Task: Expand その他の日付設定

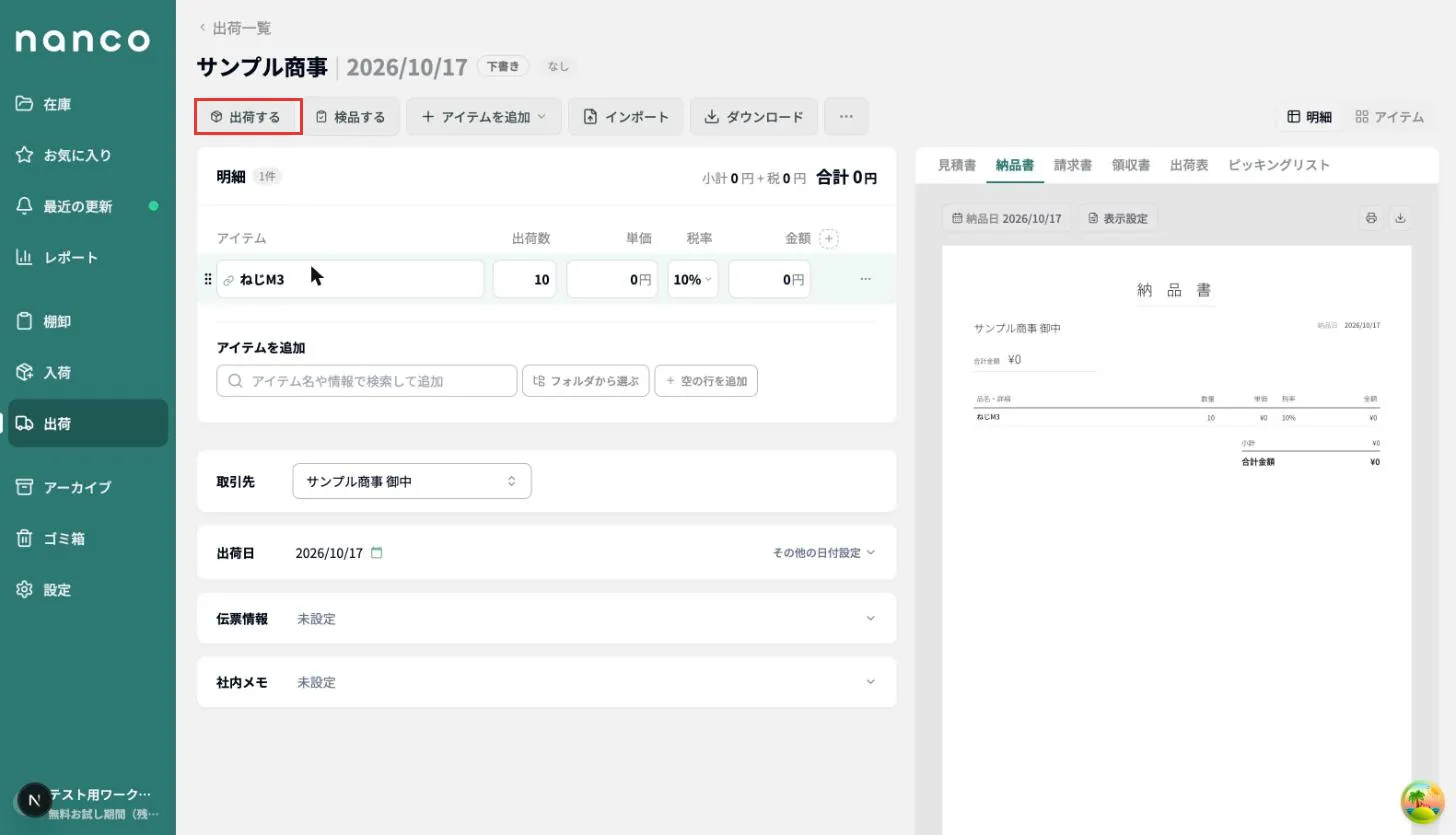Action: tap(823, 553)
